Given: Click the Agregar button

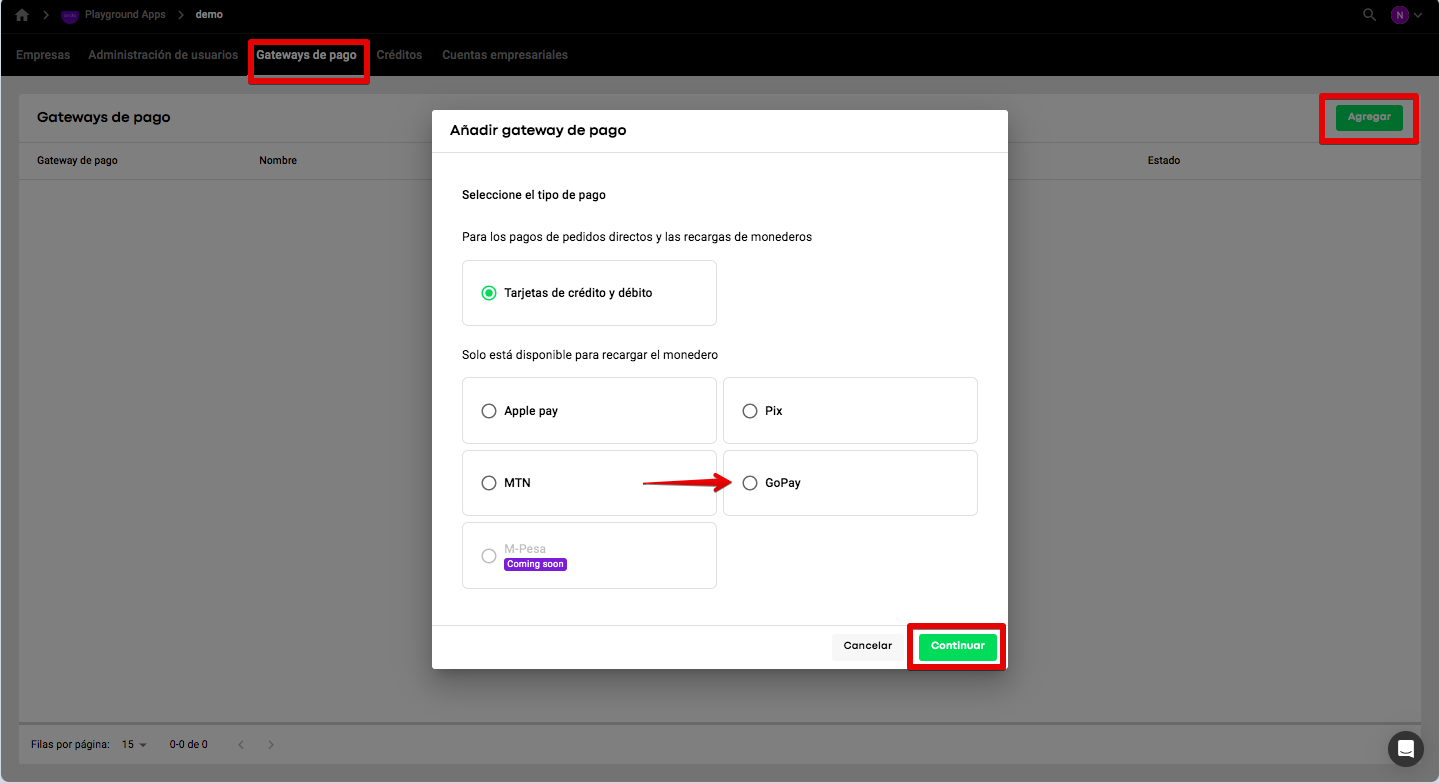Looking at the screenshot, I should 1369,117.
